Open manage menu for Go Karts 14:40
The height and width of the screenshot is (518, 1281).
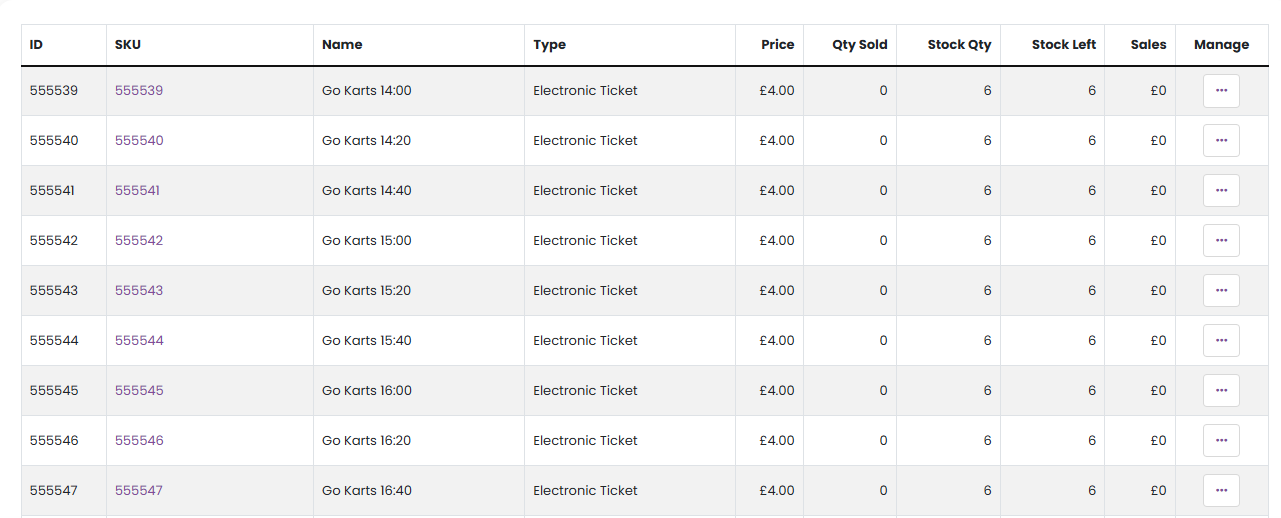click(1221, 191)
